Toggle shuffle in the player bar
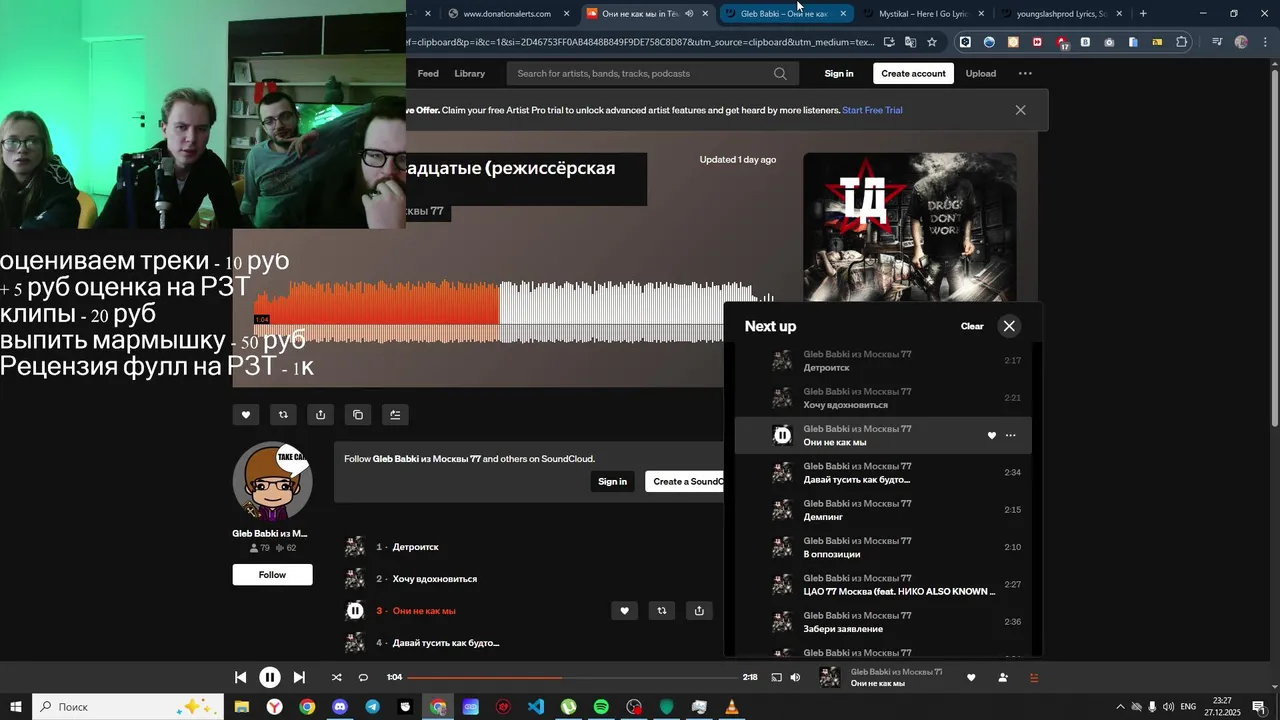 coord(336,677)
